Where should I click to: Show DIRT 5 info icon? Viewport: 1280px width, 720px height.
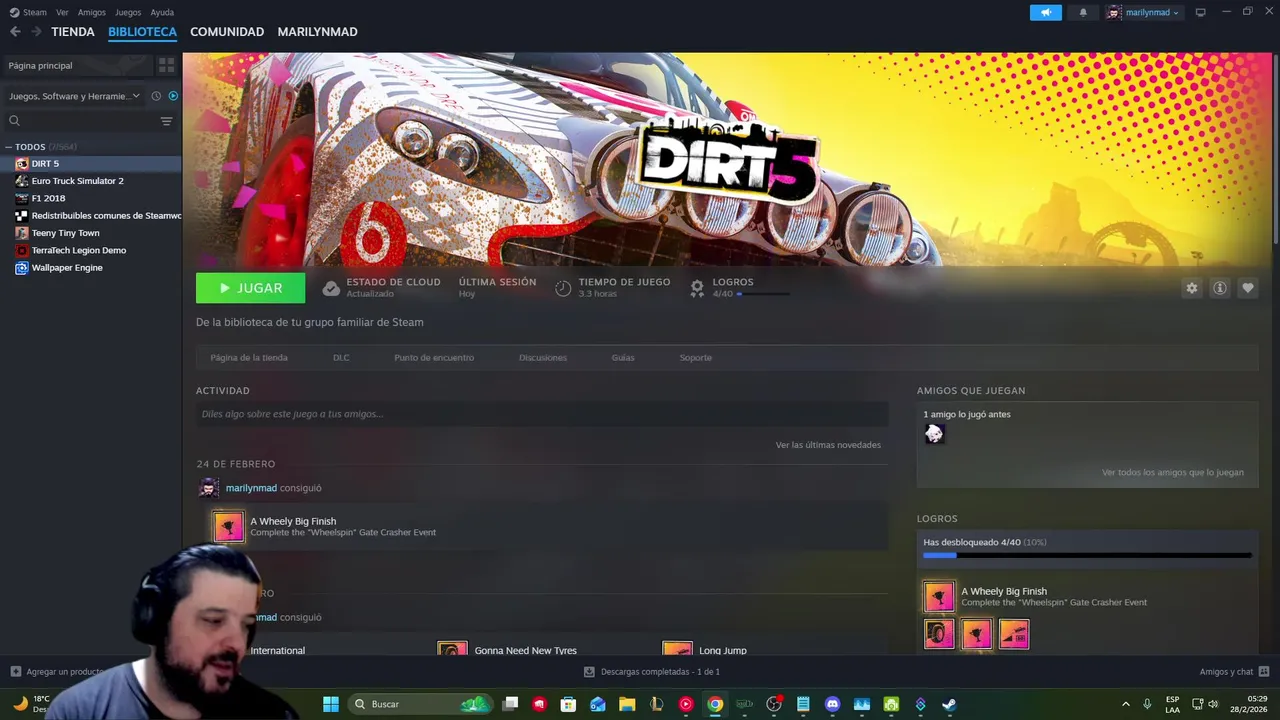(x=1219, y=288)
